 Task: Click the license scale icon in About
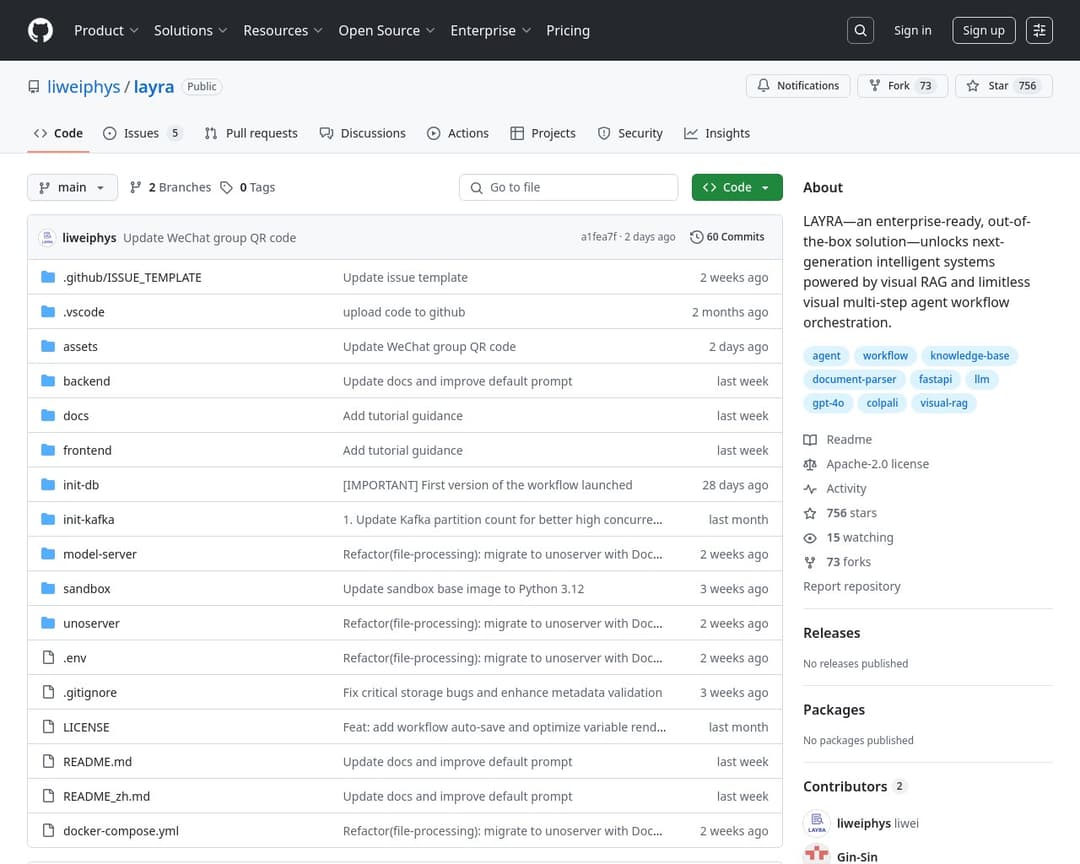(810, 464)
